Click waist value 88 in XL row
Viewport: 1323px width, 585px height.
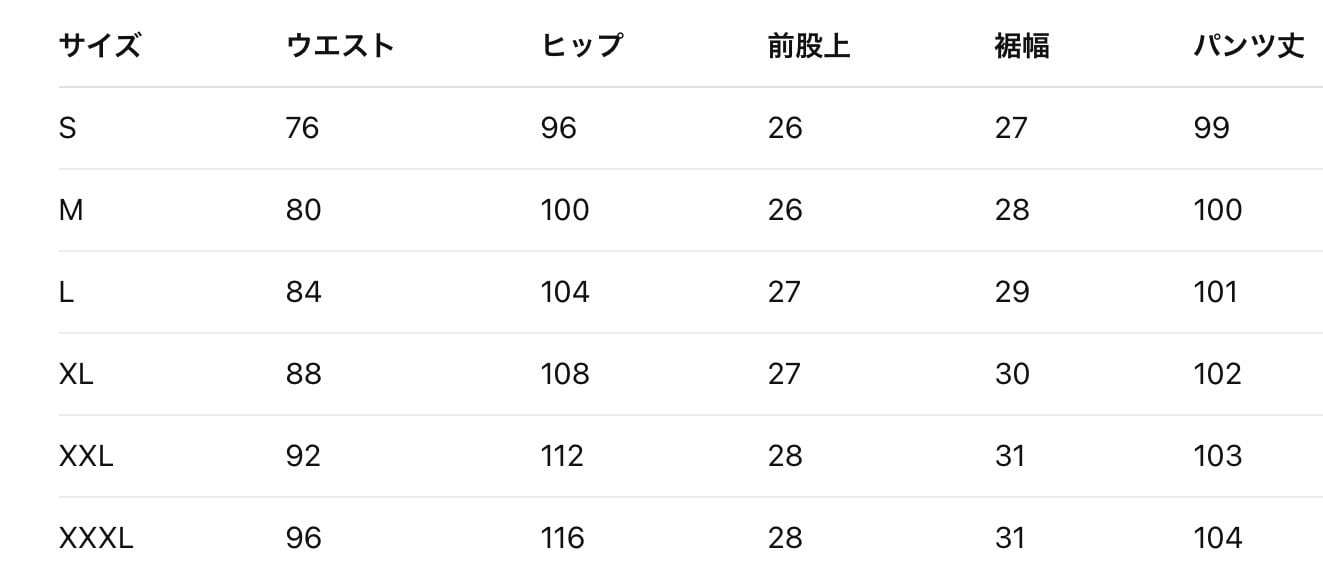tap(303, 374)
